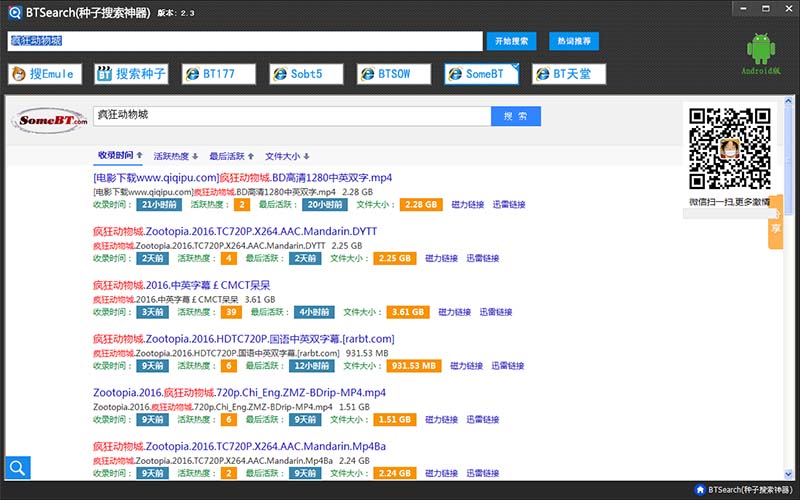Click the 4小时前 last-active badge
Screen dimensions: 800x500
click(314, 312)
